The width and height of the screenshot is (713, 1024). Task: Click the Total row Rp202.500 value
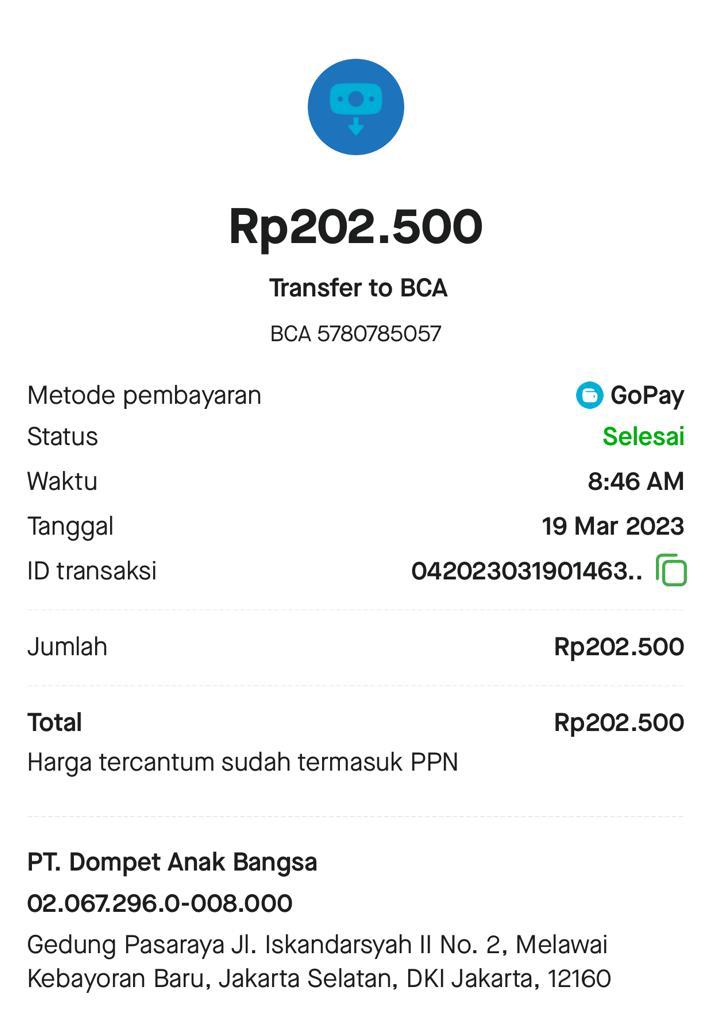[x=618, y=722]
